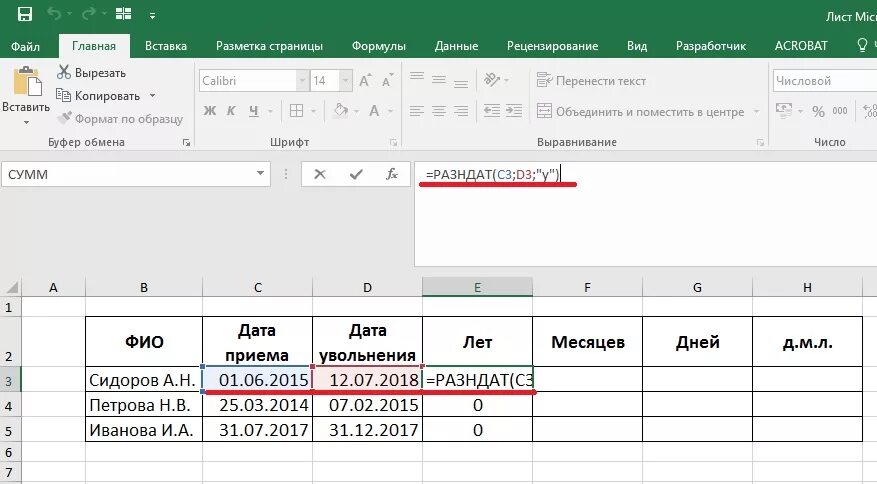Click the decrease indent icon
Screen dimensions: 877x484
pos(492,111)
